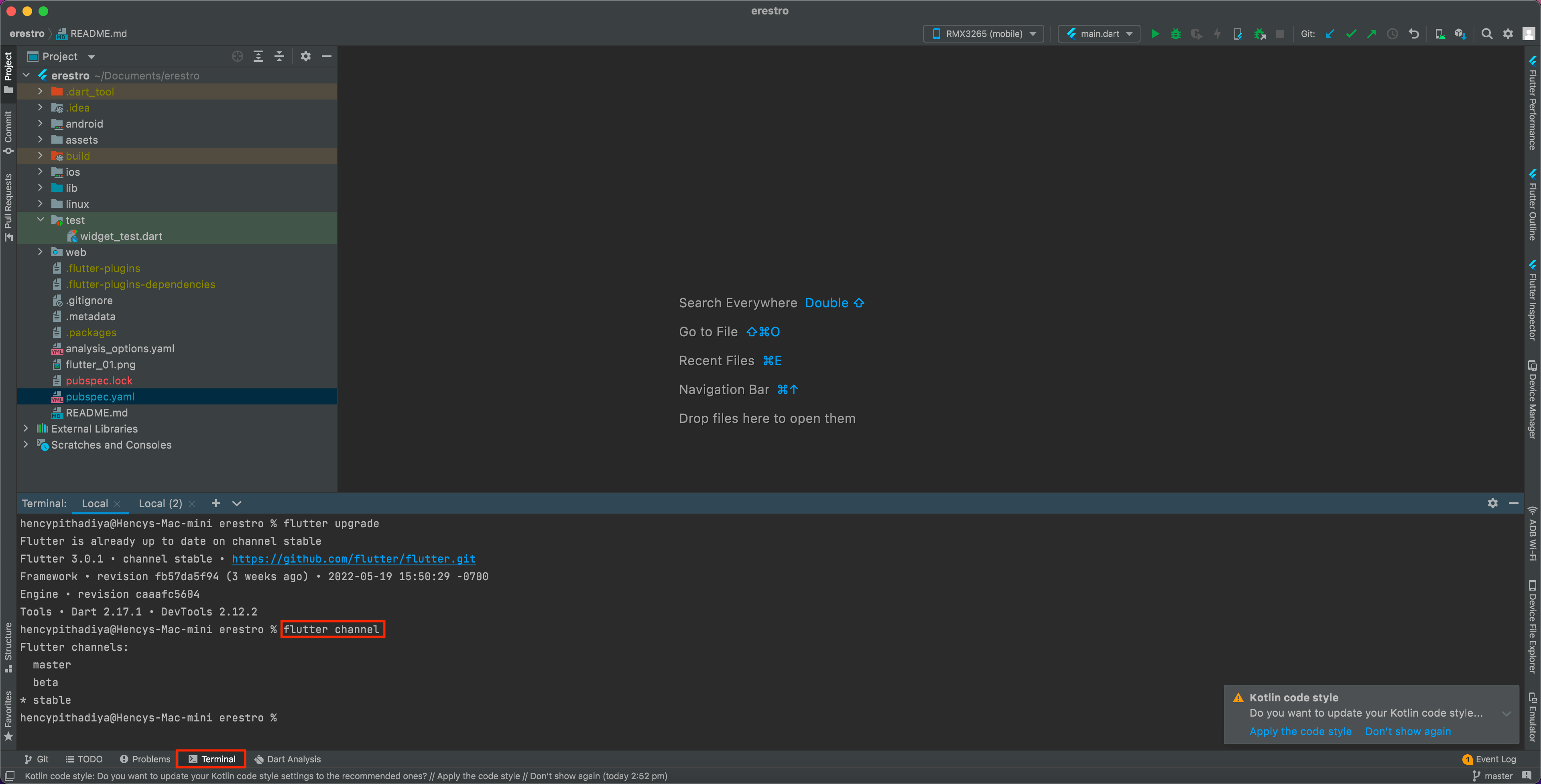The height and width of the screenshot is (784, 1541).
Task: Open the RMX3265 (mobile) device selector
Action: point(984,33)
